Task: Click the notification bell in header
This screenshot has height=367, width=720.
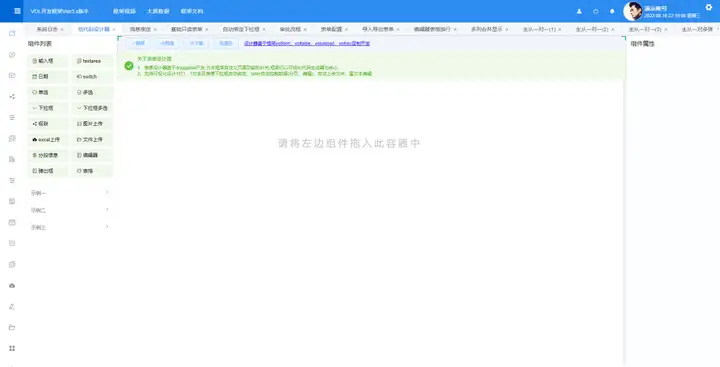Action: (612, 11)
